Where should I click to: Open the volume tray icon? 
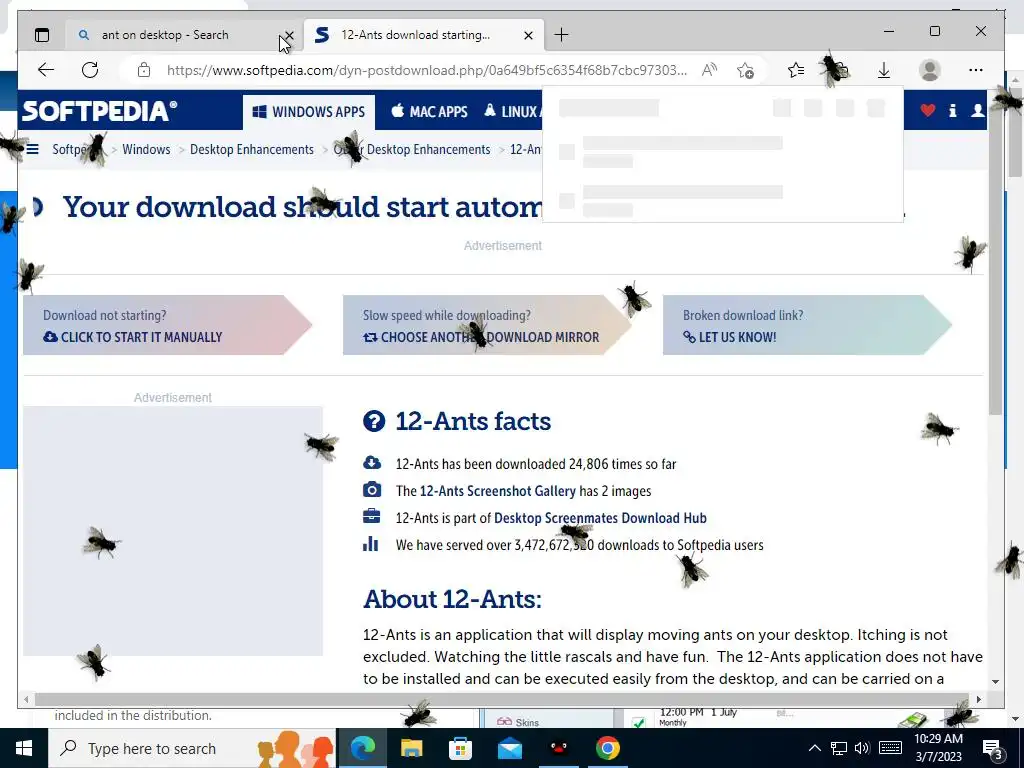click(862, 748)
